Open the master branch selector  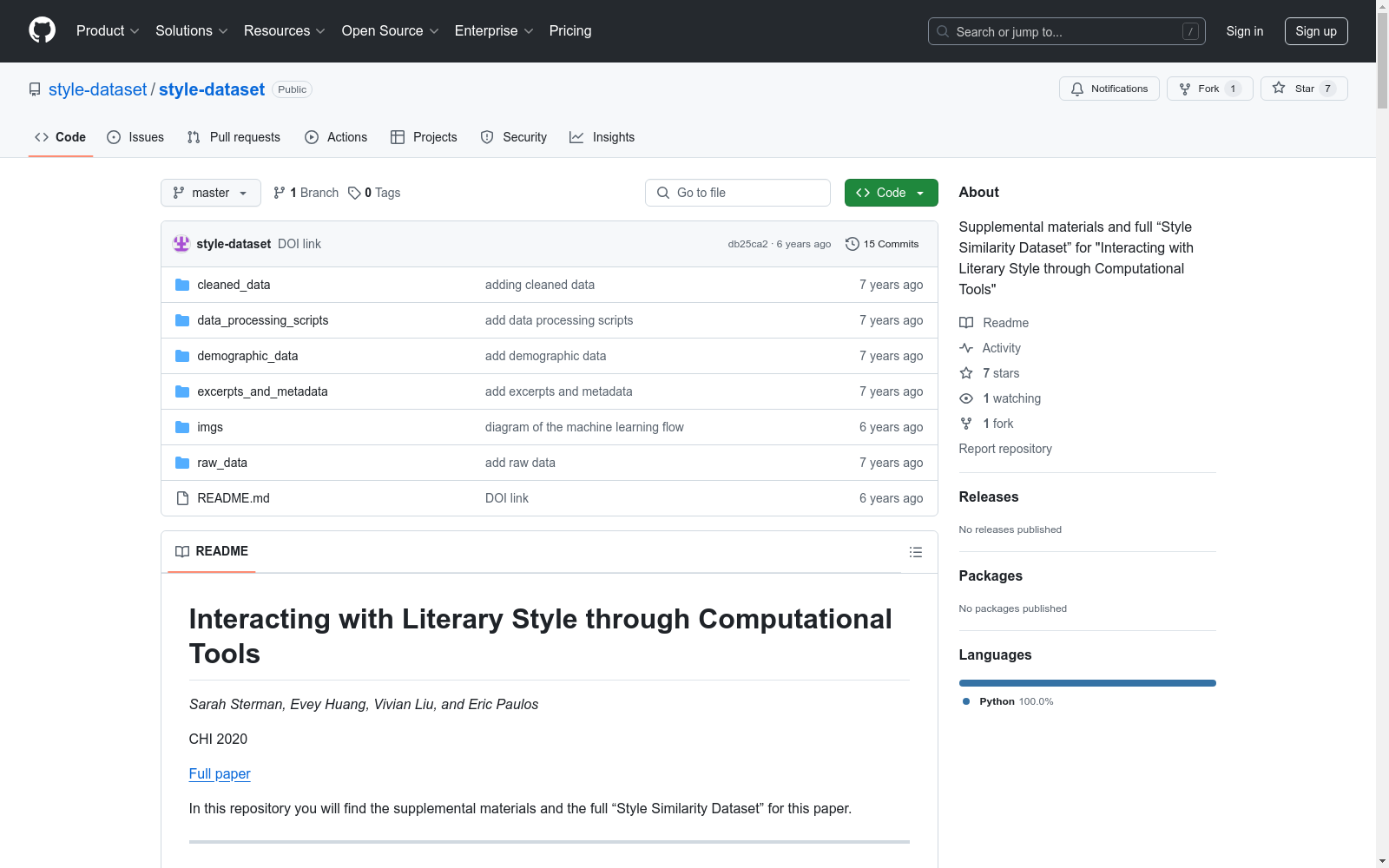tap(211, 193)
